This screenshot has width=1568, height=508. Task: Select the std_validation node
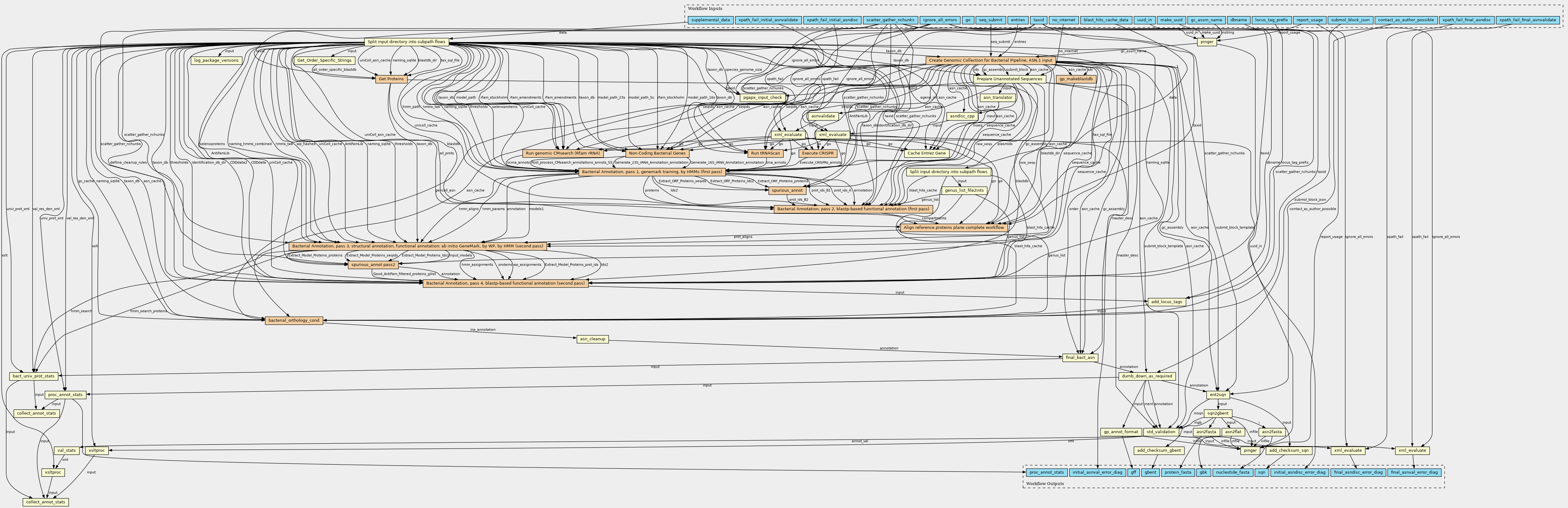tap(1161, 432)
